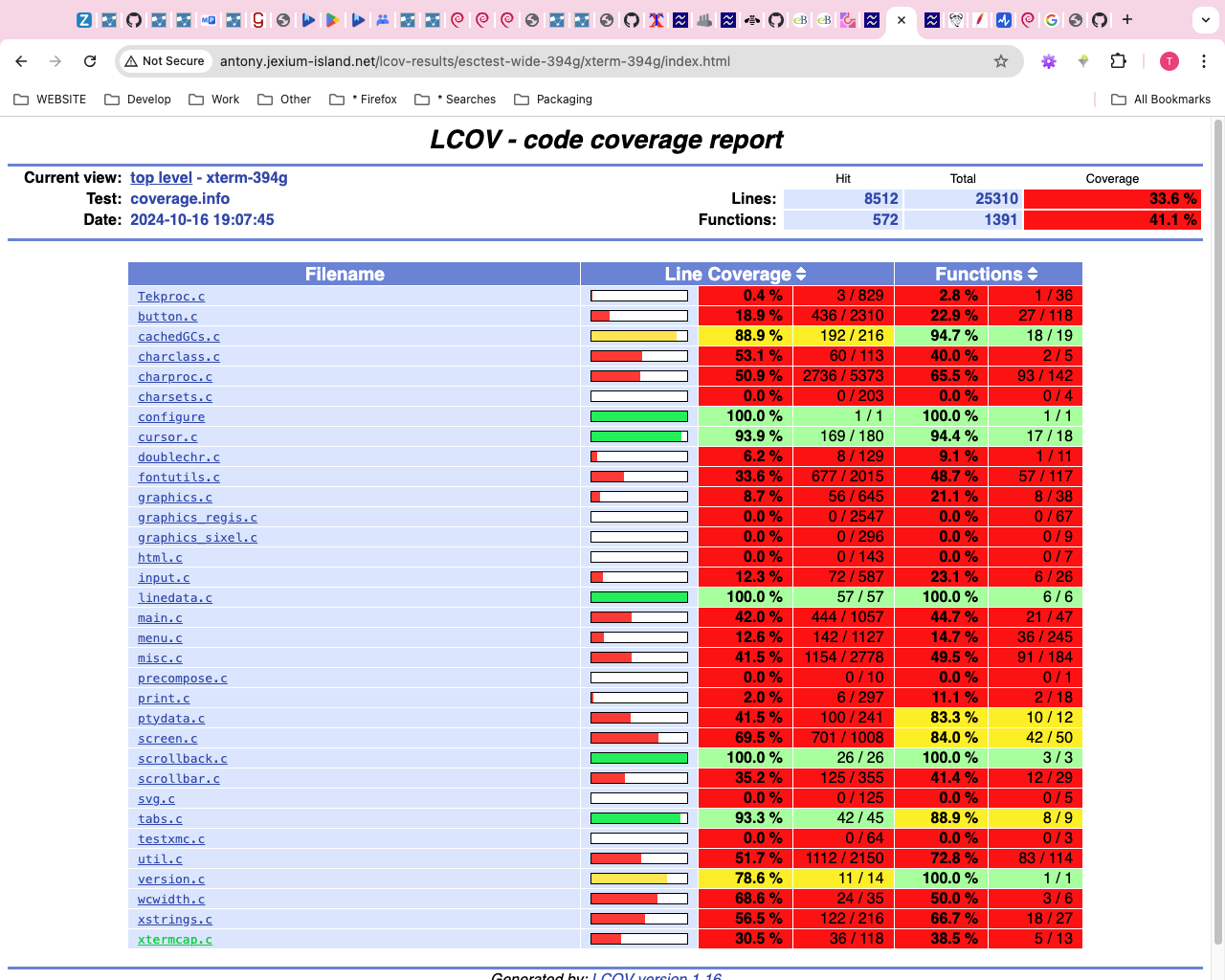Screen dimensions: 1225x980
Task: Open All Bookmarks folder
Action: [x=1160, y=100]
